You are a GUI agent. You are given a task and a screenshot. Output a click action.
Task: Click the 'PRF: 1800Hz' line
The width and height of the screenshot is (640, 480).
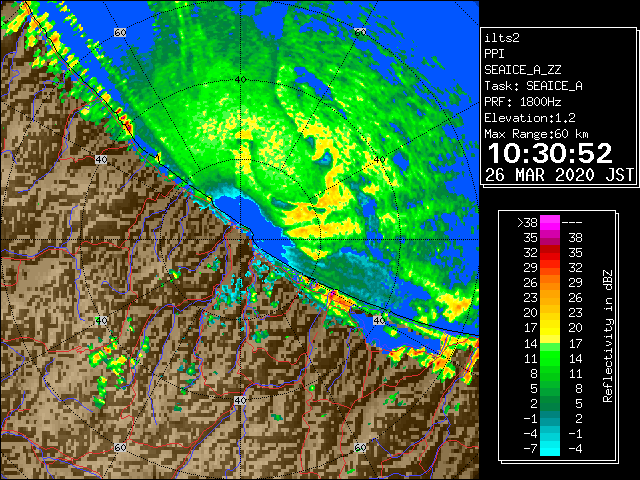coord(522,102)
